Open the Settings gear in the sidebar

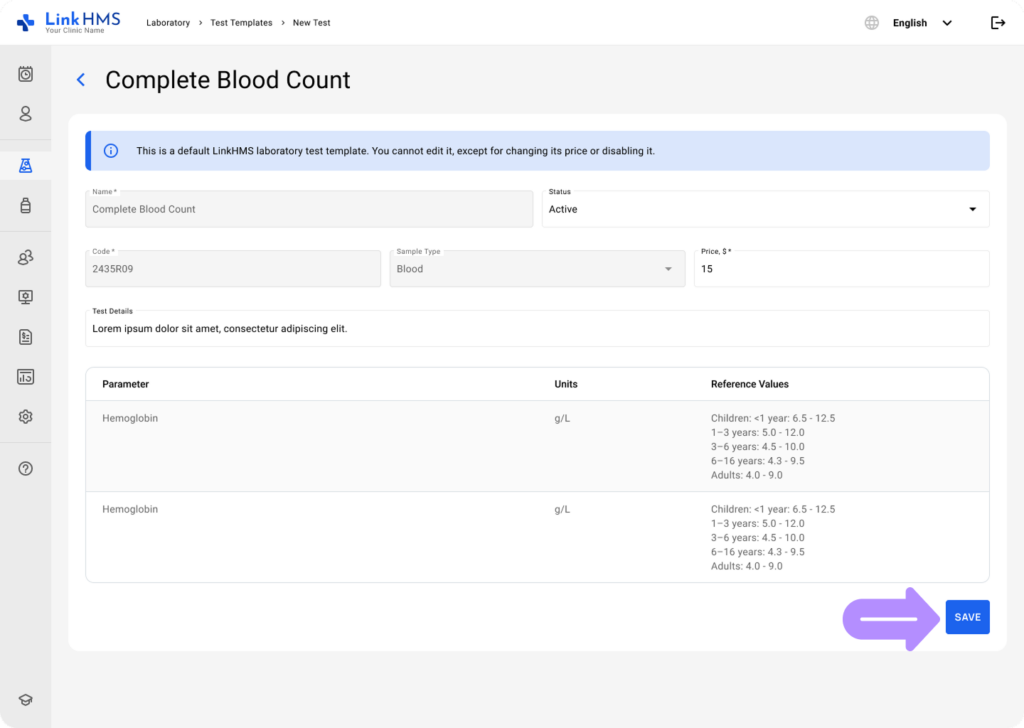point(24,416)
